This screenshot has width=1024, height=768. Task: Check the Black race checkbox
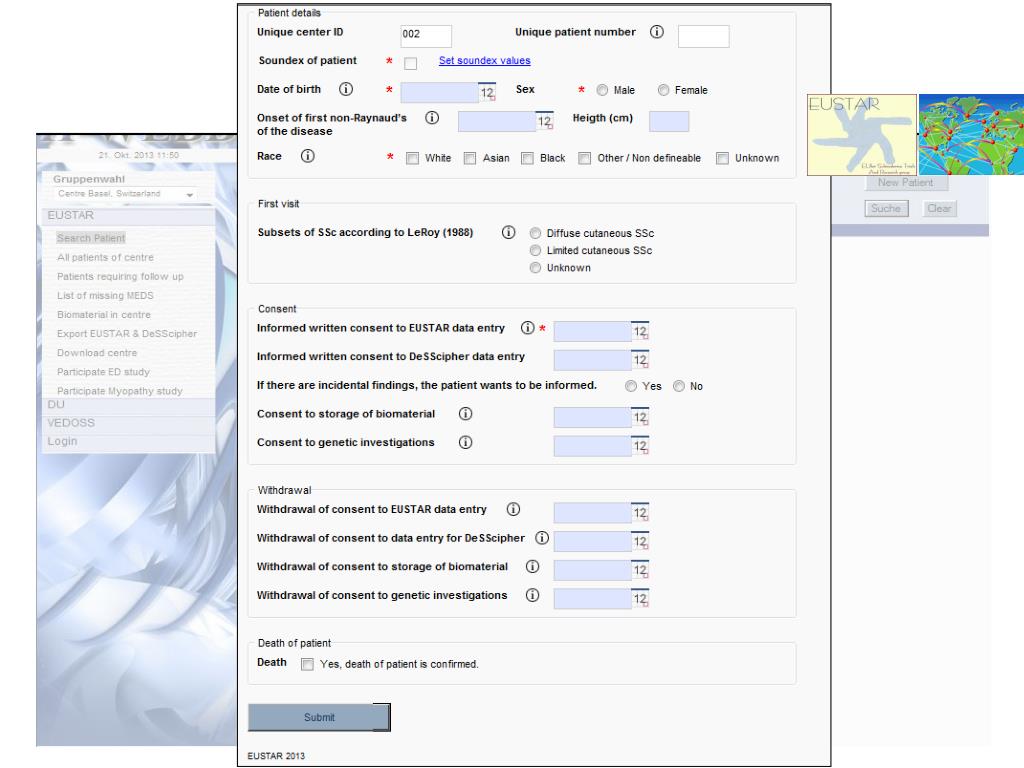click(x=527, y=158)
